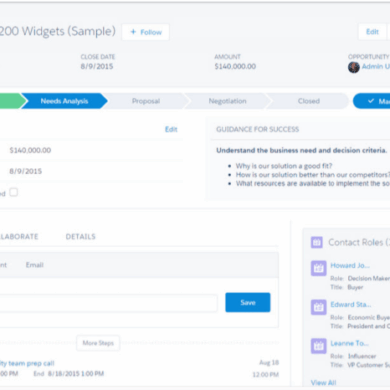
Task: Open the Leanne To... contact link
Action: 349,343
